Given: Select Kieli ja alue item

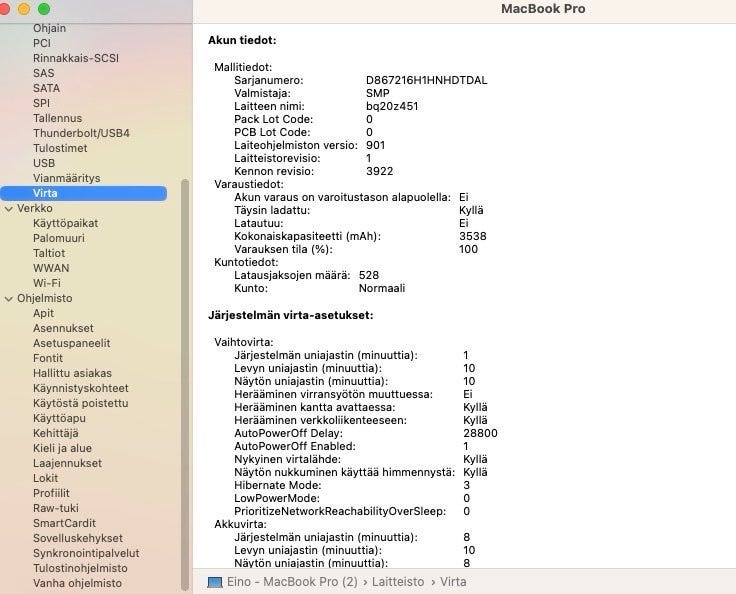Looking at the screenshot, I should (x=62, y=449).
